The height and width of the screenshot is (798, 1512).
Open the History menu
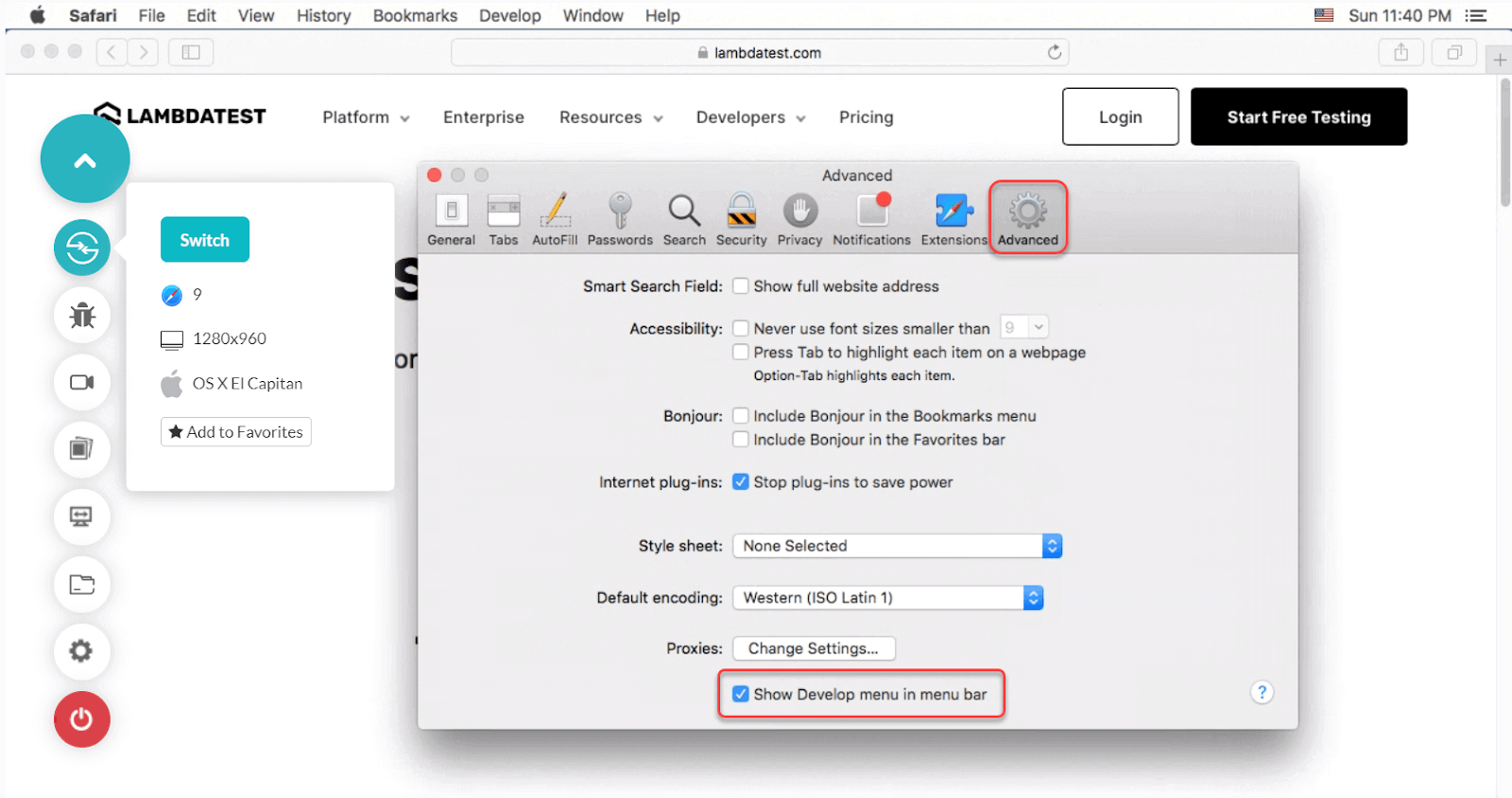[x=323, y=15]
